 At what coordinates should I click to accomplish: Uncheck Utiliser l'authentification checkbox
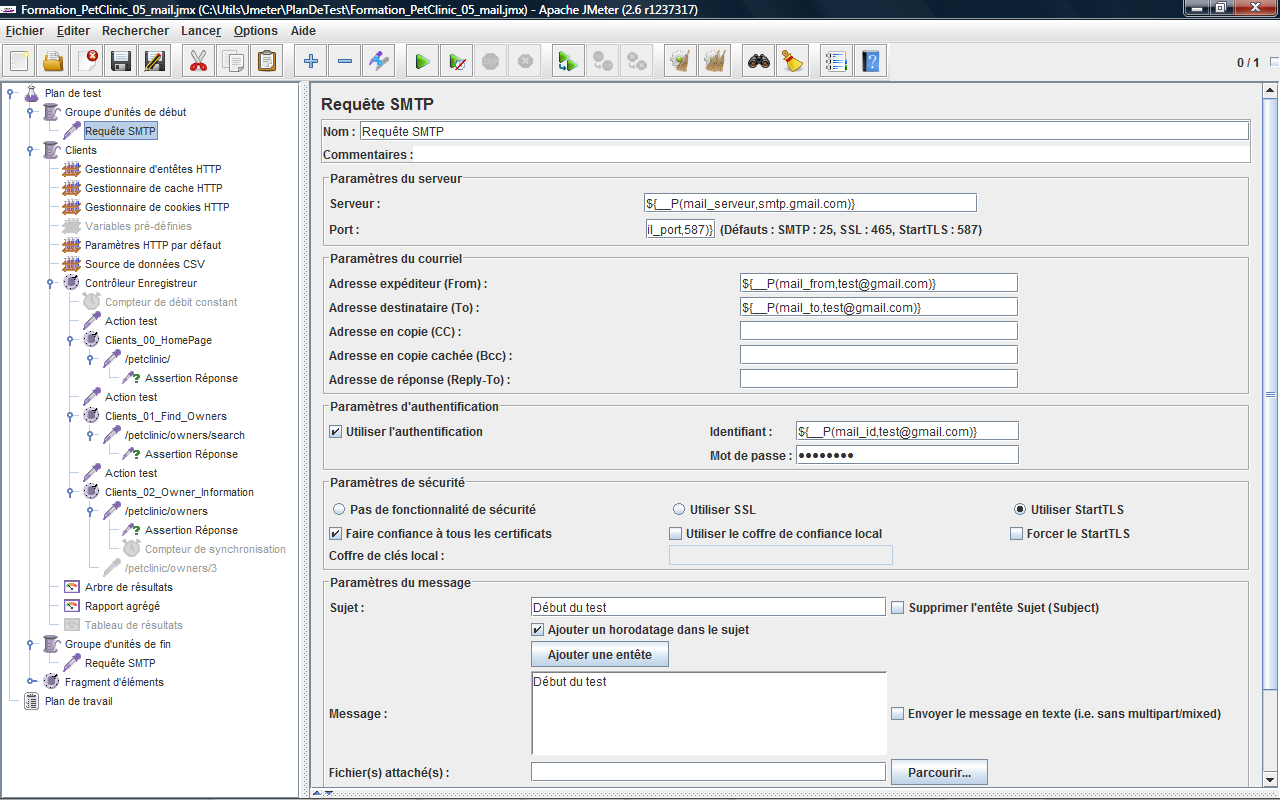(336, 432)
